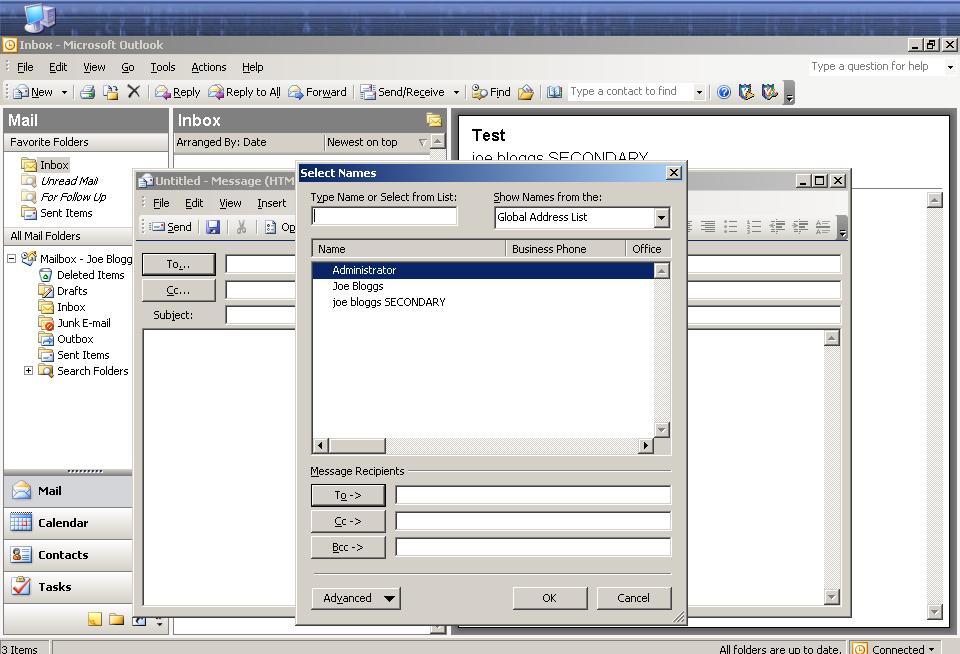
Task: Click the Delete X icon in toolbar
Action: tap(133, 92)
